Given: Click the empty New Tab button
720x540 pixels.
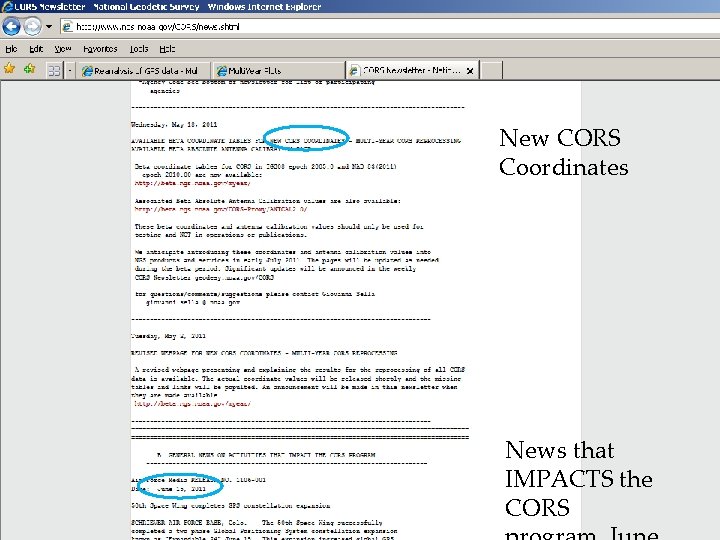Looking at the screenshot, I should pyautogui.click(x=491, y=71).
